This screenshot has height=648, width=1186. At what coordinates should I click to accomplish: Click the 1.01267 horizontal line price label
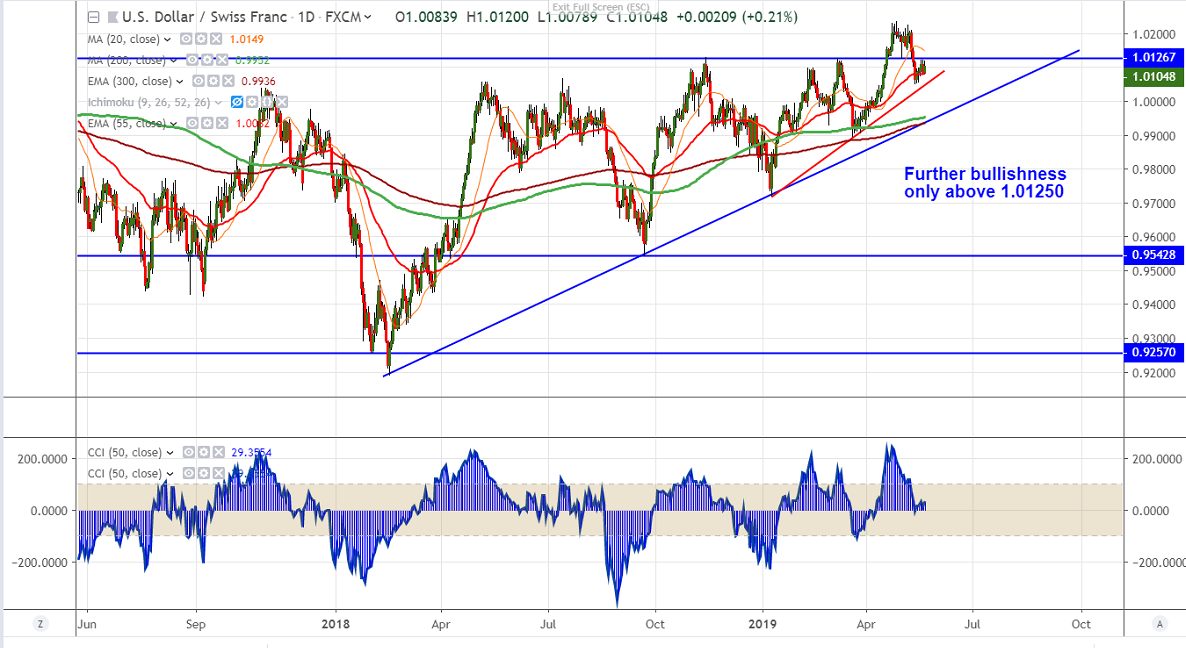(x=1153, y=57)
